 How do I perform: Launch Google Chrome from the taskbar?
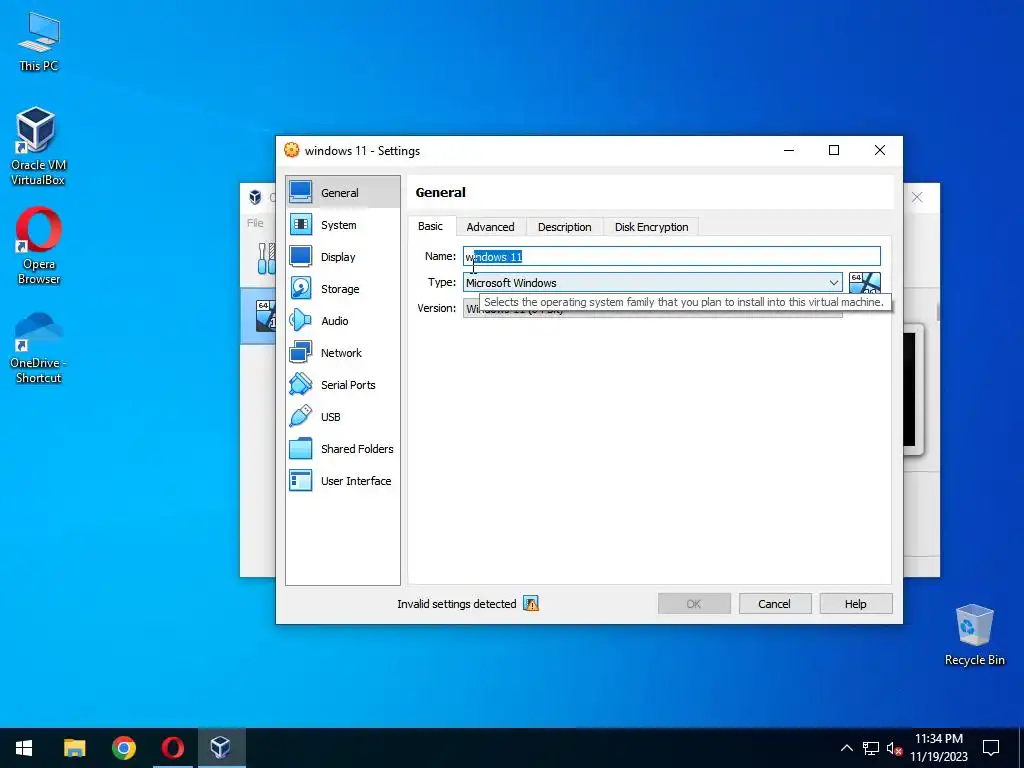[123, 748]
